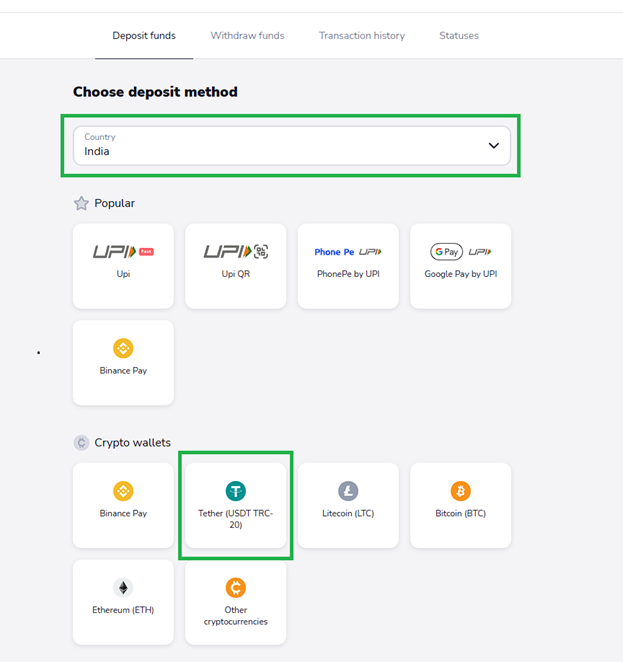Click the Popular section star icon
The image size is (623, 662).
pos(82,204)
